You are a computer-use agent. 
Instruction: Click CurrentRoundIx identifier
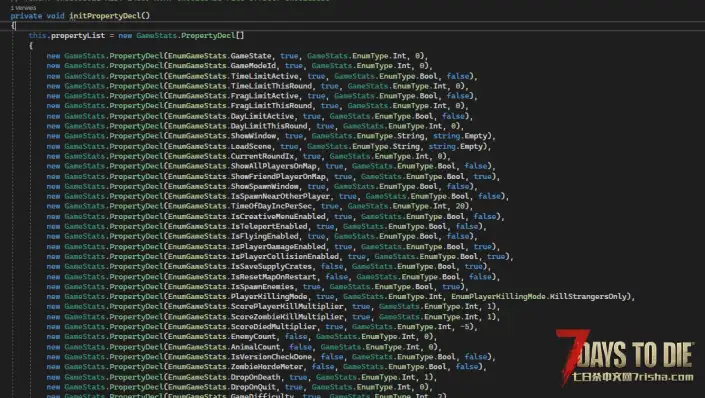click(262, 156)
